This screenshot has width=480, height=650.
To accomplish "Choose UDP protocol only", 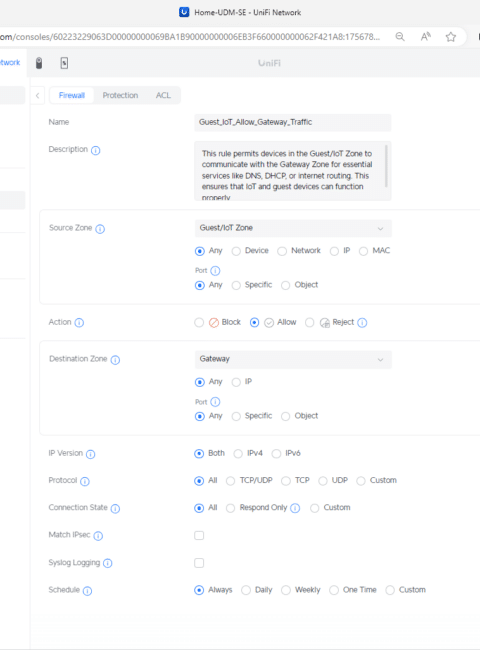I will pyautogui.click(x=322, y=481).
